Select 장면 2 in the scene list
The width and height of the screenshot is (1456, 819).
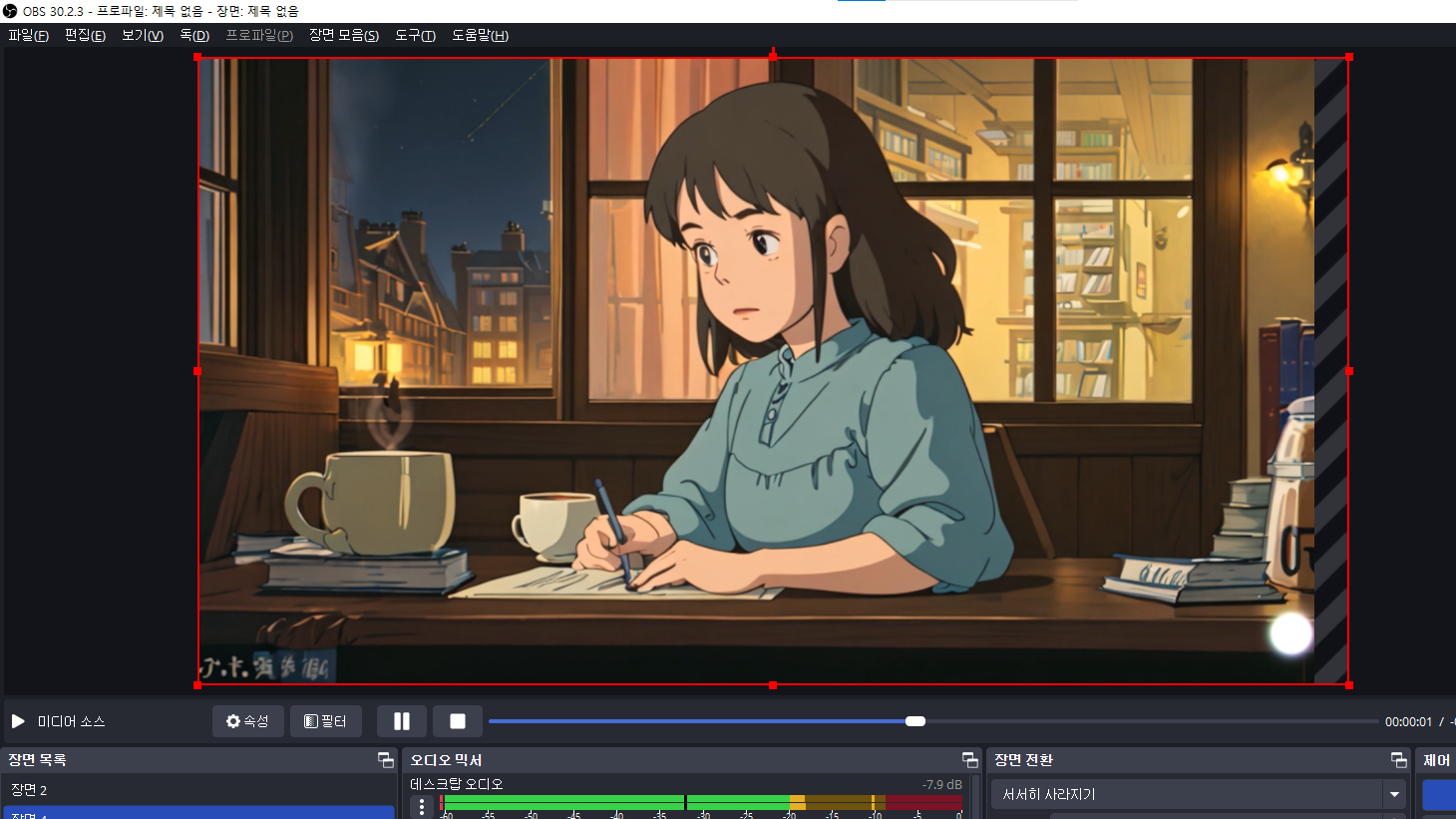tap(198, 790)
